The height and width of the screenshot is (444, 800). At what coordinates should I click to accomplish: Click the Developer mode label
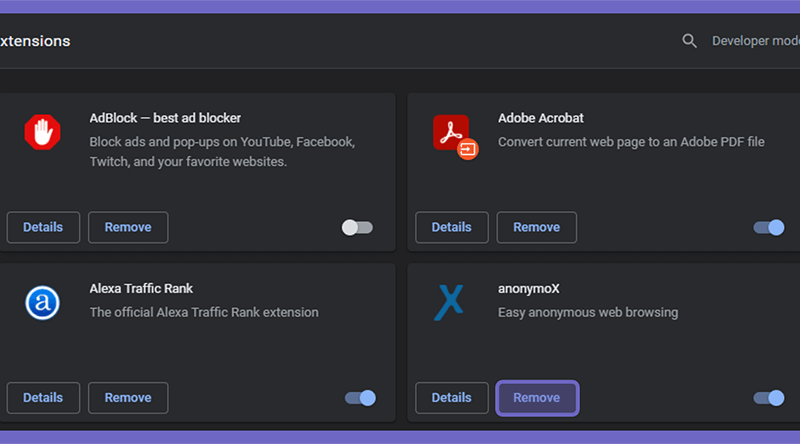756,41
